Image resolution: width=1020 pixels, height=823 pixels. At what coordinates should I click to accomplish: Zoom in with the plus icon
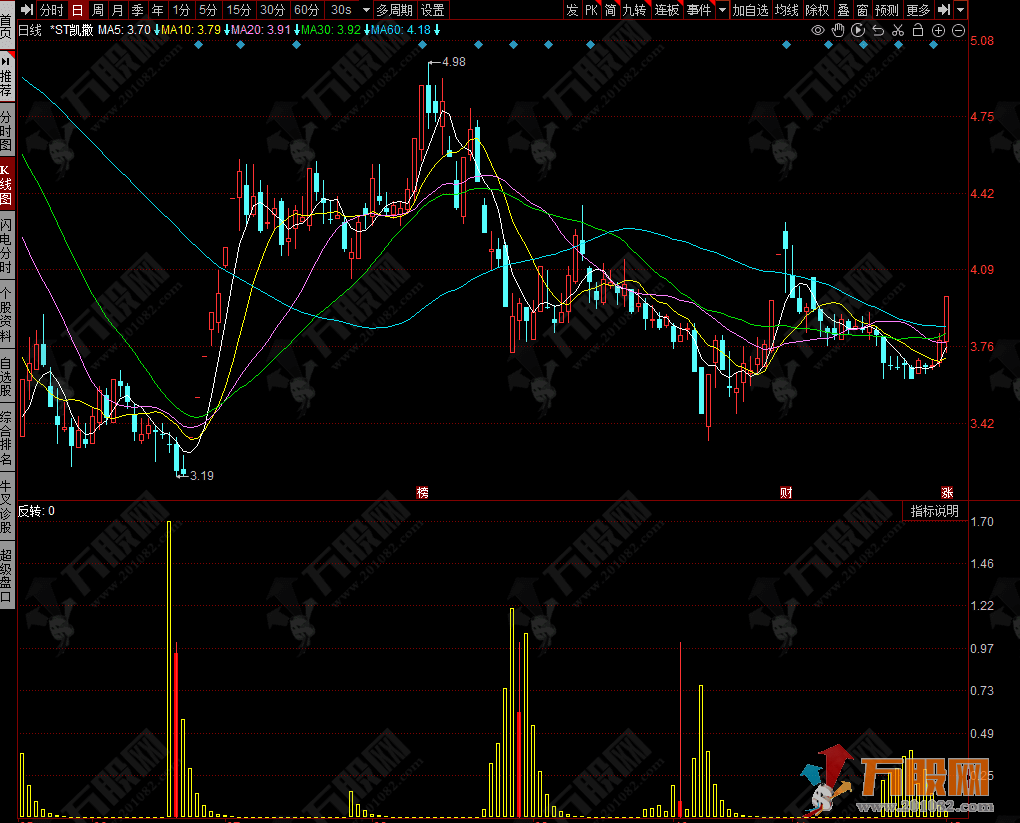pos(938,31)
